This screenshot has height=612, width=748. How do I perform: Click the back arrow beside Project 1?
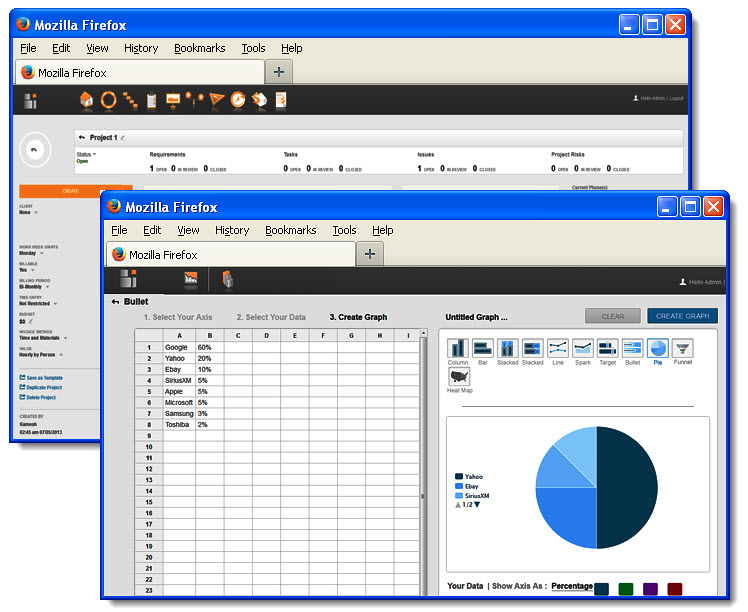coord(82,137)
